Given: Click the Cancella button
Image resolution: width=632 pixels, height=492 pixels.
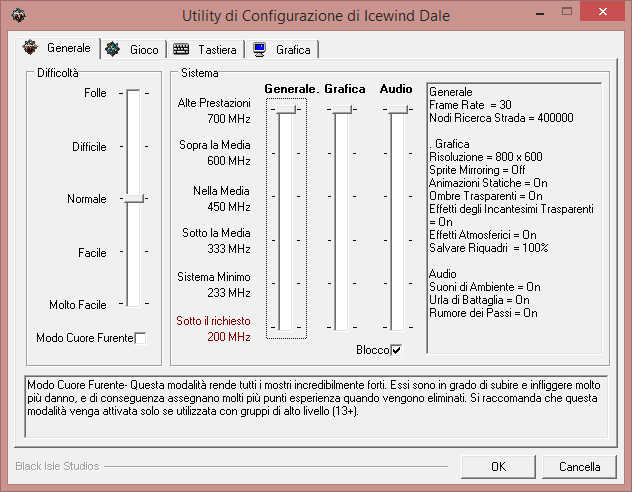Looking at the screenshot, I should (579, 467).
